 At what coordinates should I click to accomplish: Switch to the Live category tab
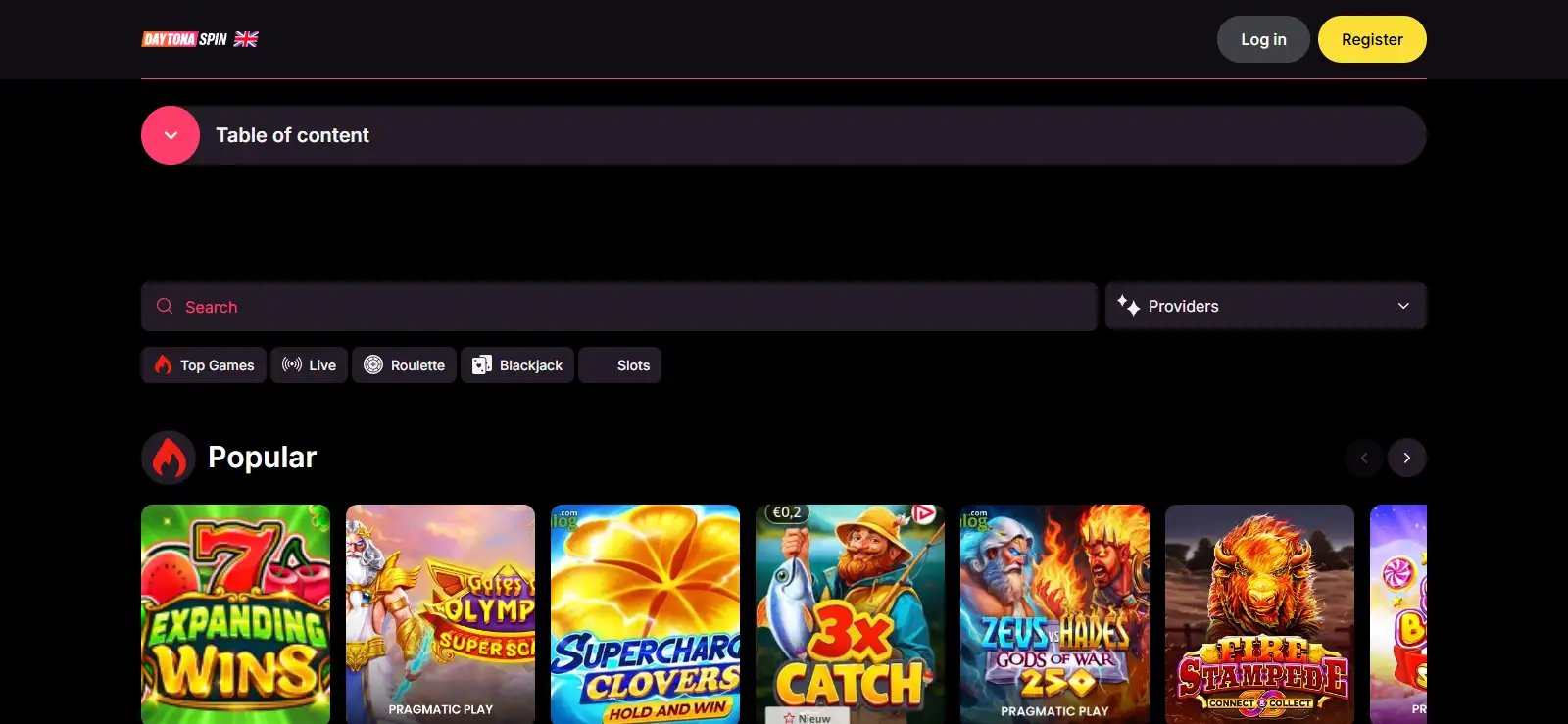[x=309, y=365]
